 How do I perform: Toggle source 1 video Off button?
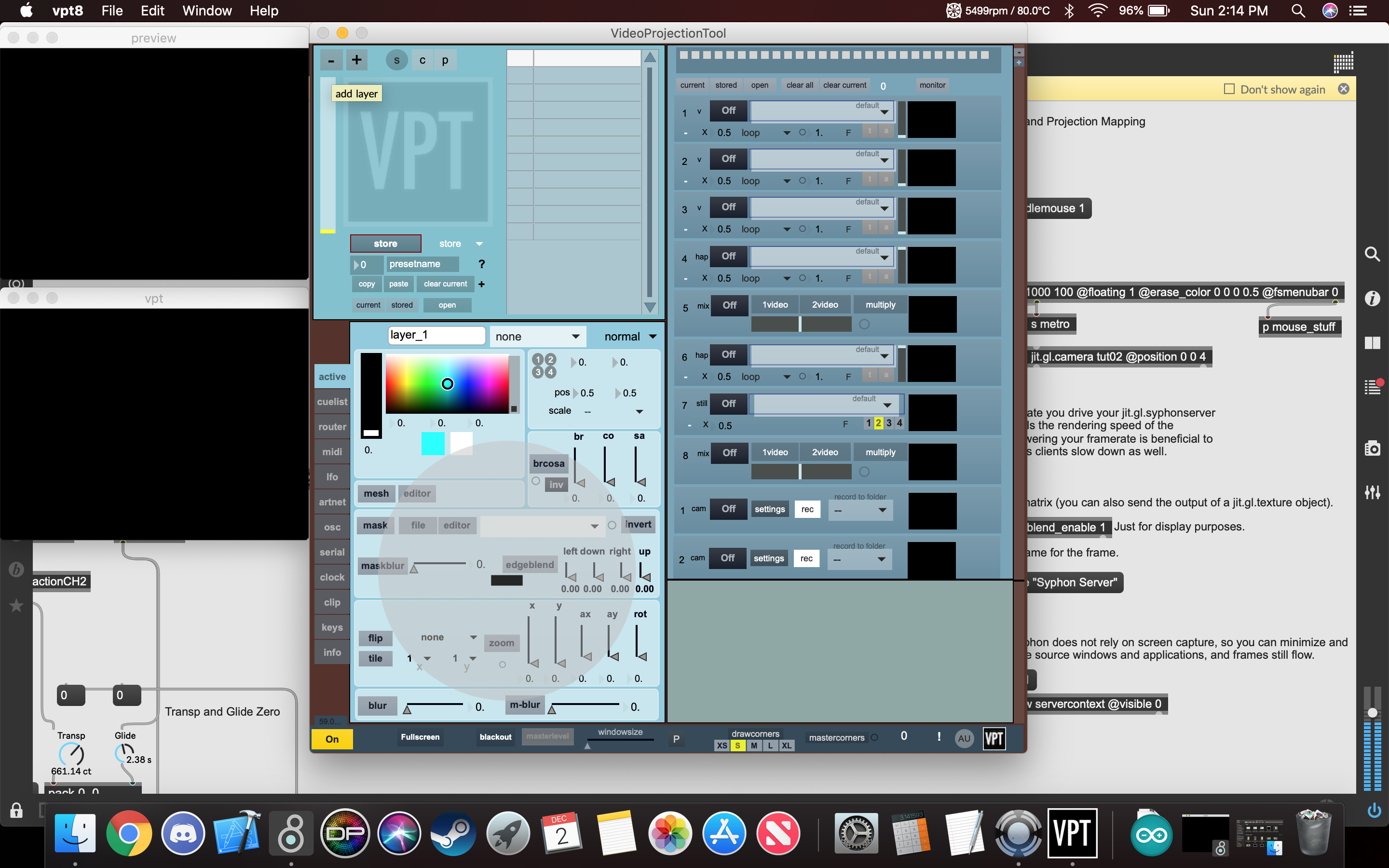tap(728, 110)
